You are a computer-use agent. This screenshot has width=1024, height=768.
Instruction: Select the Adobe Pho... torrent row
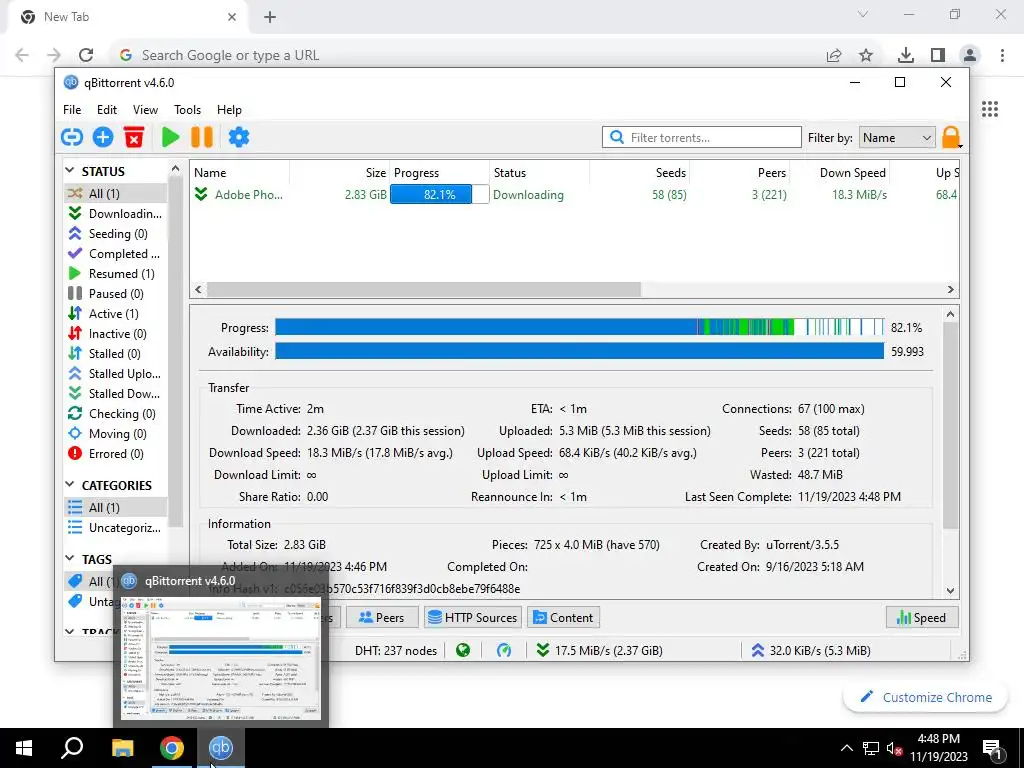click(574, 195)
